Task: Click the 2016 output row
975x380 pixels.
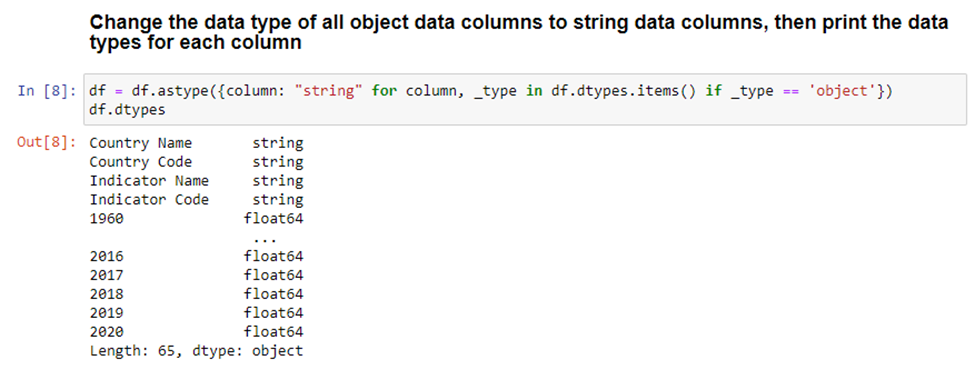Action: (x=196, y=256)
